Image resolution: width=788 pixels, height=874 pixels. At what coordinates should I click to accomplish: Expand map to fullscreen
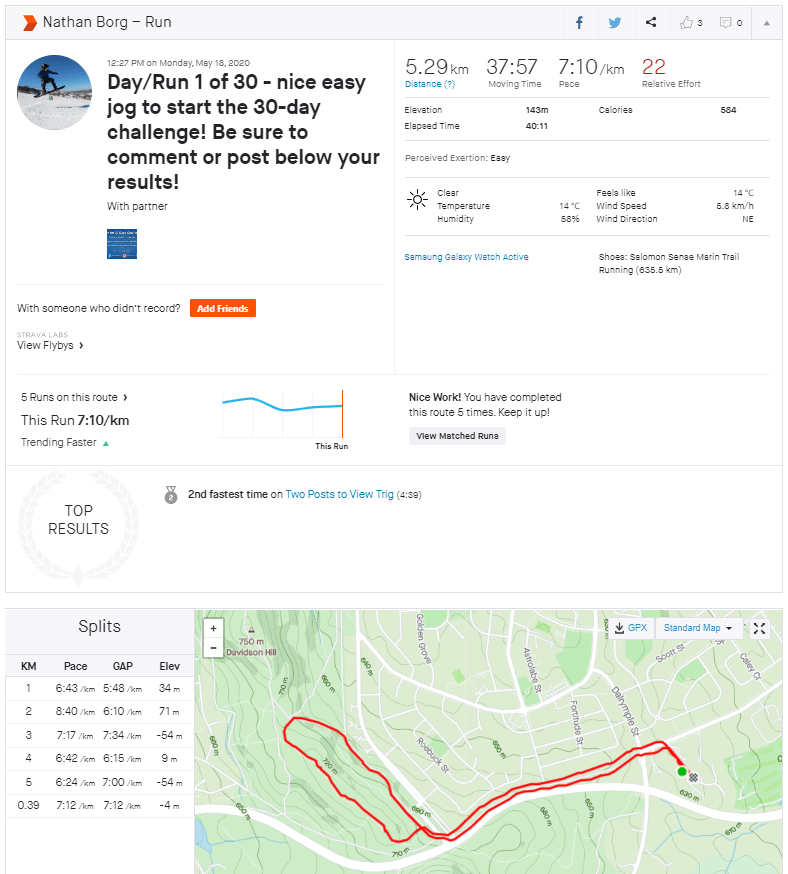point(760,628)
